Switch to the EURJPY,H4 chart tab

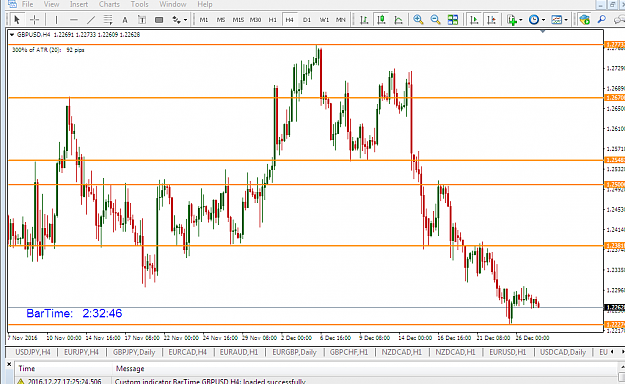[81, 352]
